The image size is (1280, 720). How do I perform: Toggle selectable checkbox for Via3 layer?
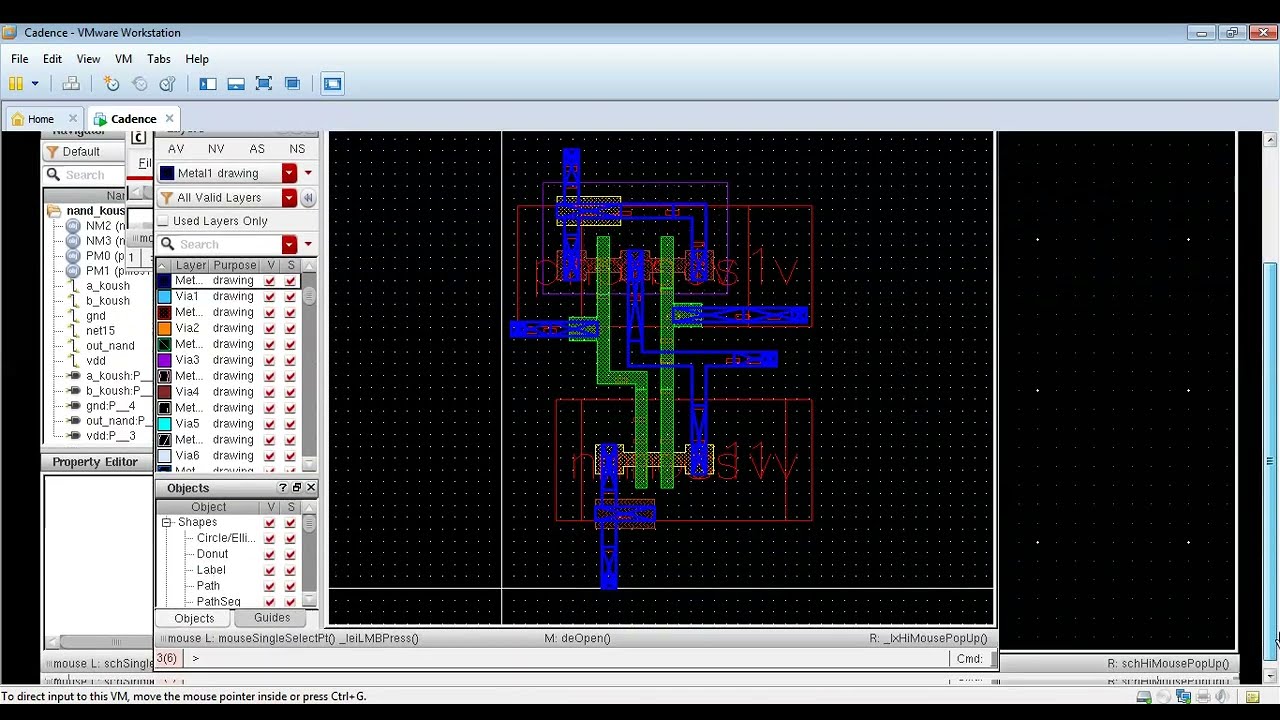tap(291, 360)
